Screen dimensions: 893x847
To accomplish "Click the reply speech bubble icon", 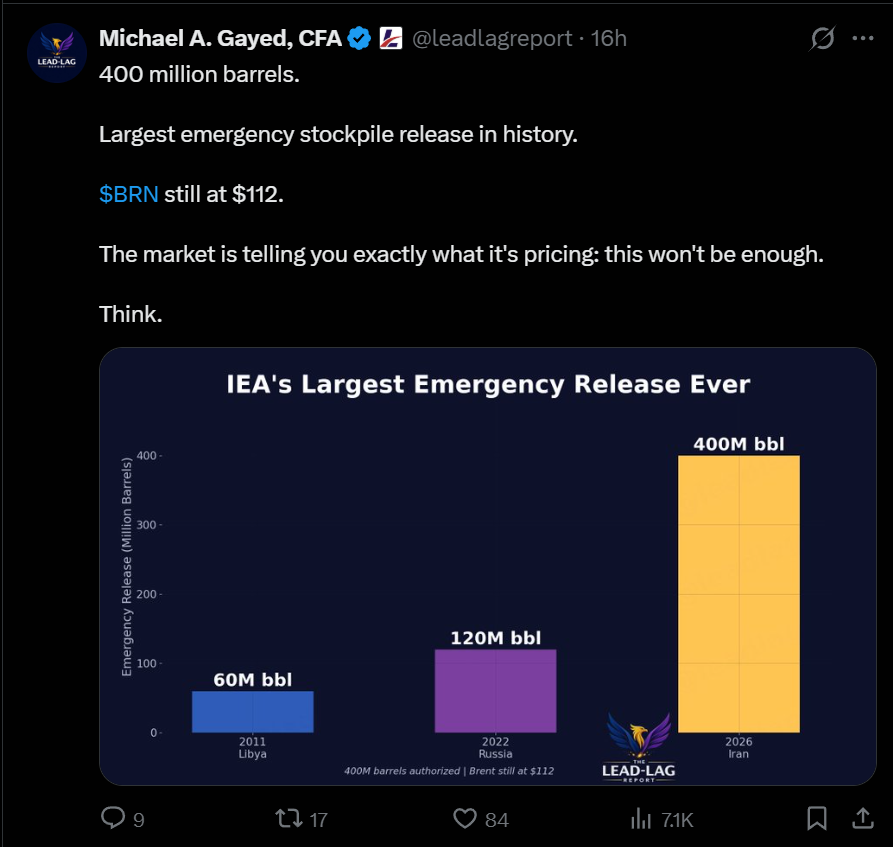I will [x=114, y=819].
